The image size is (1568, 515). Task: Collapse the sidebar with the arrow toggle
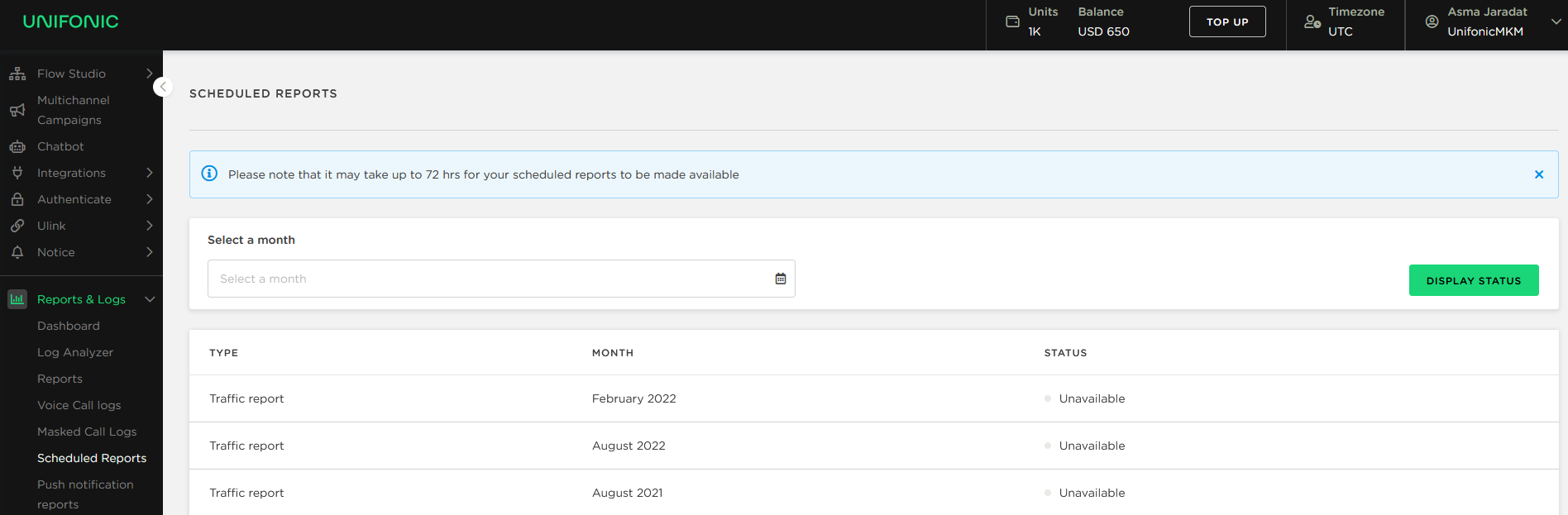pos(163,87)
